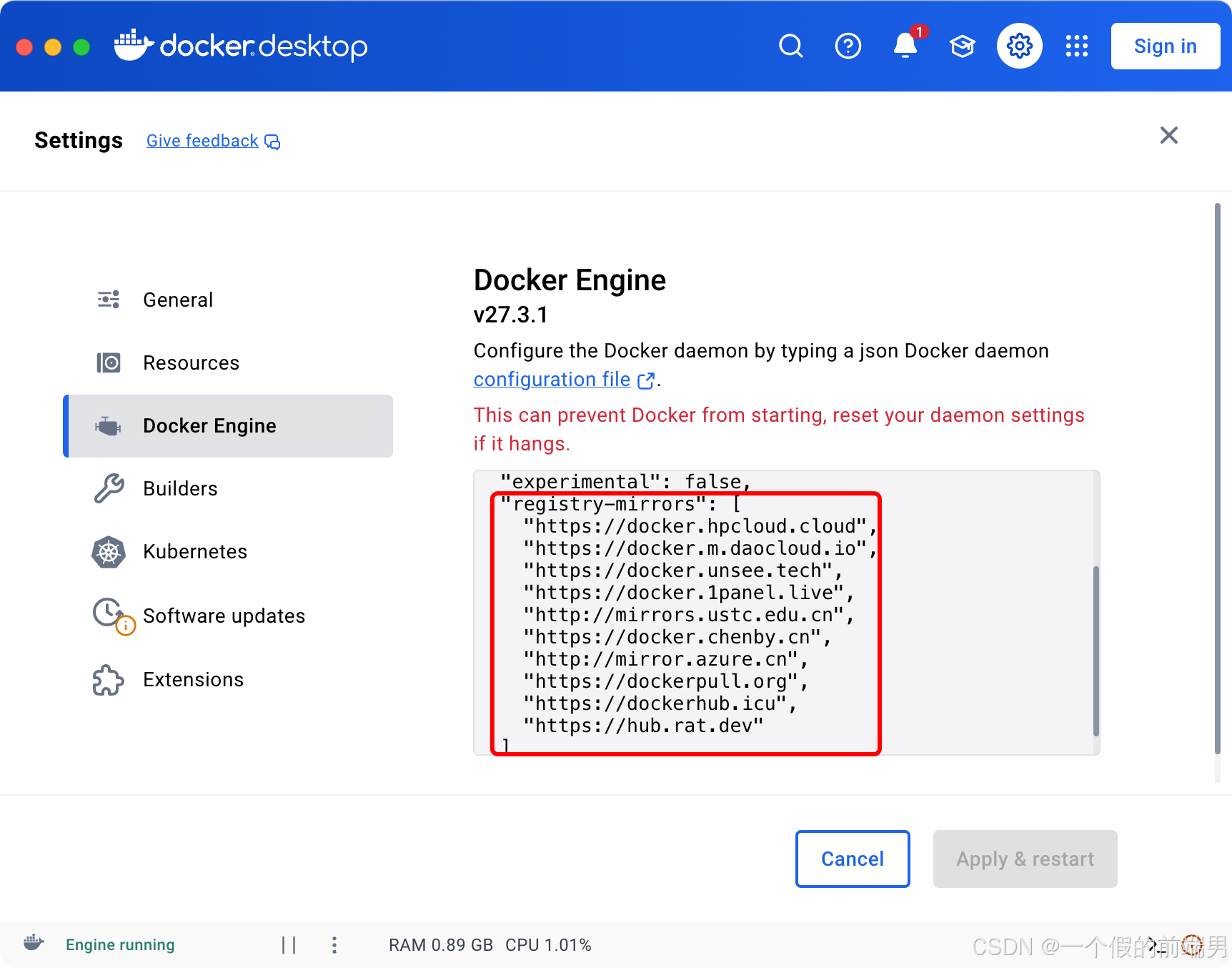The height and width of the screenshot is (968, 1232).
Task: Open the Learning center graduation cap icon
Action: click(963, 46)
